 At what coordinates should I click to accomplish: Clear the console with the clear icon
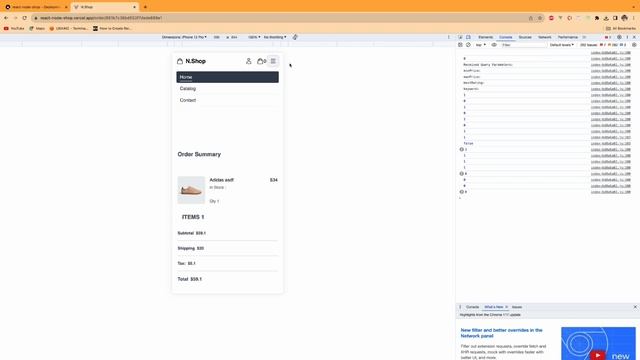click(468, 45)
